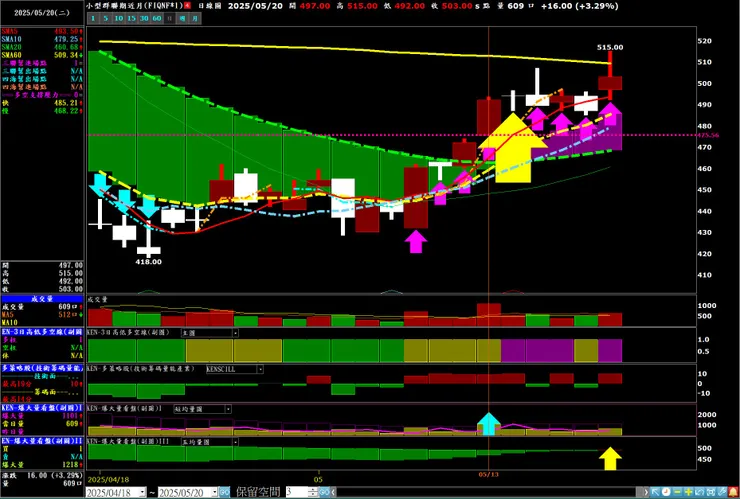Click the 05/13 date marker on axis
The image size is (740, 499).
(488, 474)
